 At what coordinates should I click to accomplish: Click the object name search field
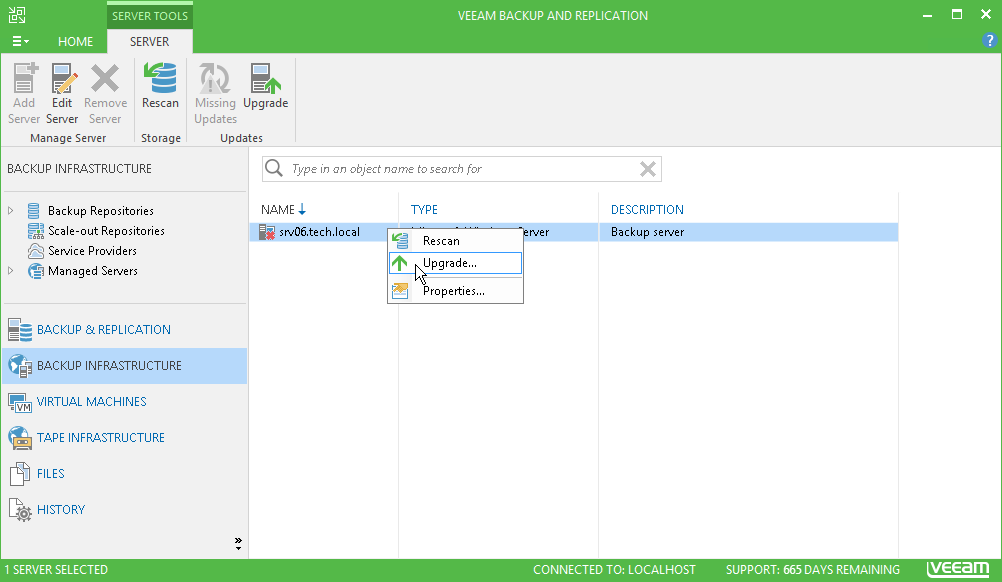tap(461, 169)
